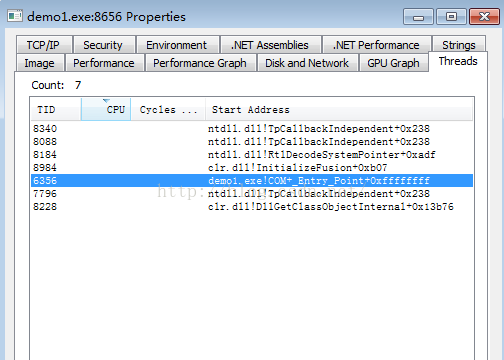Select thread 8184 RtlDecodeSystemPointer row
This screenshot has width=504, height=360.
(252, 155)
